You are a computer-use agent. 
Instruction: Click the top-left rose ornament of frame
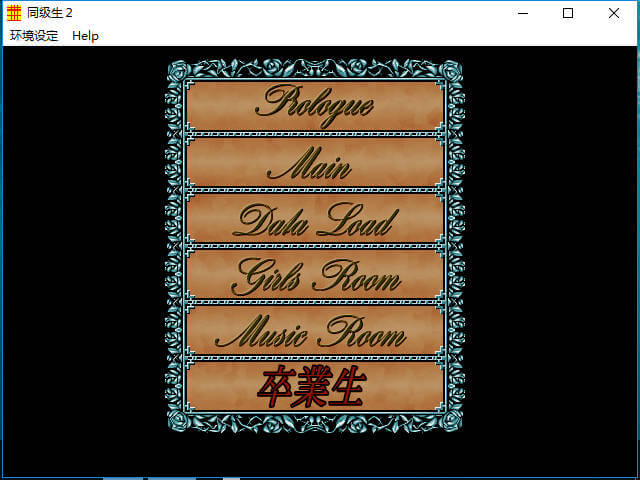[x=178, y=71]
